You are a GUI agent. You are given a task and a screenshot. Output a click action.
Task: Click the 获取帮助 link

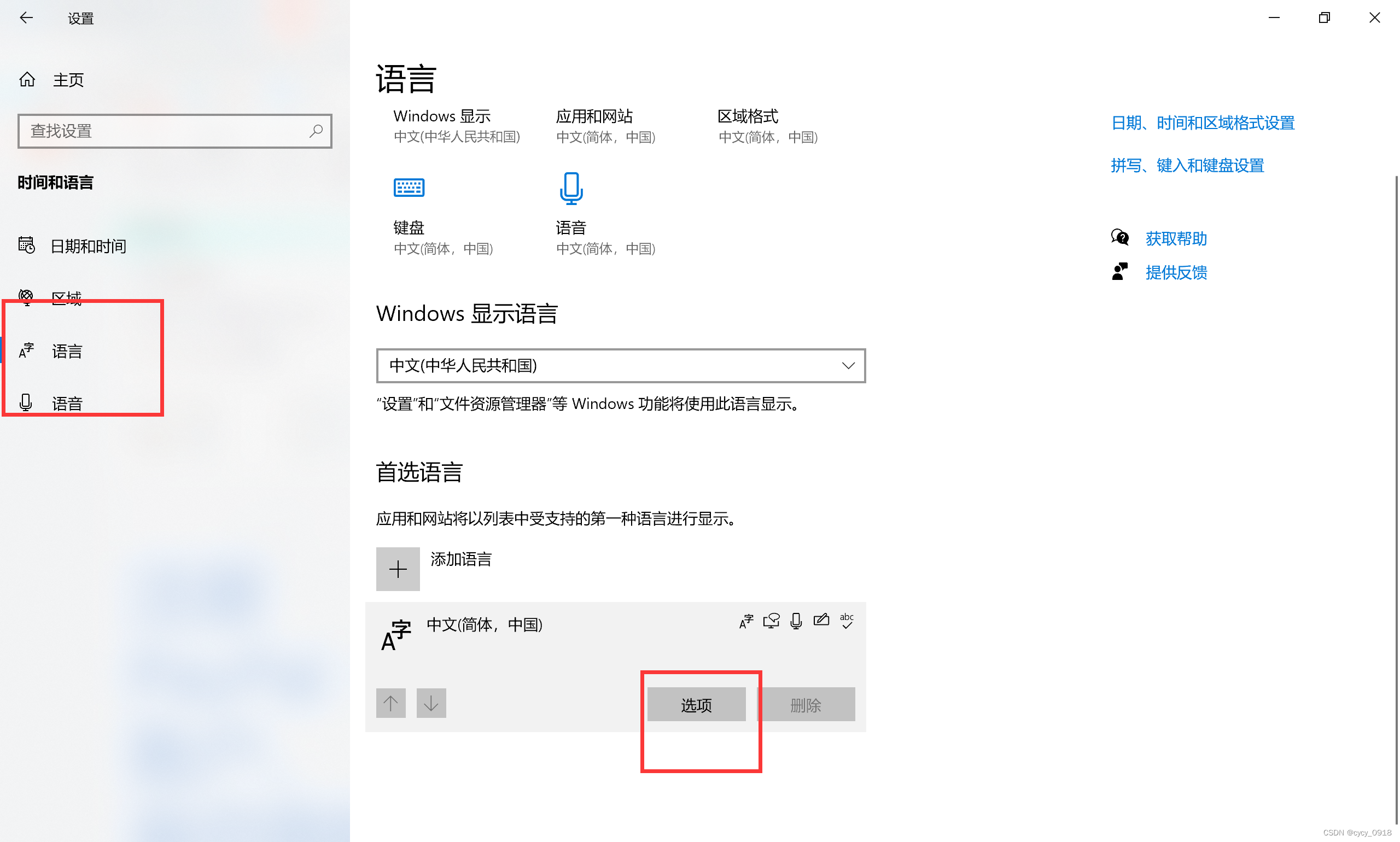1175,238
